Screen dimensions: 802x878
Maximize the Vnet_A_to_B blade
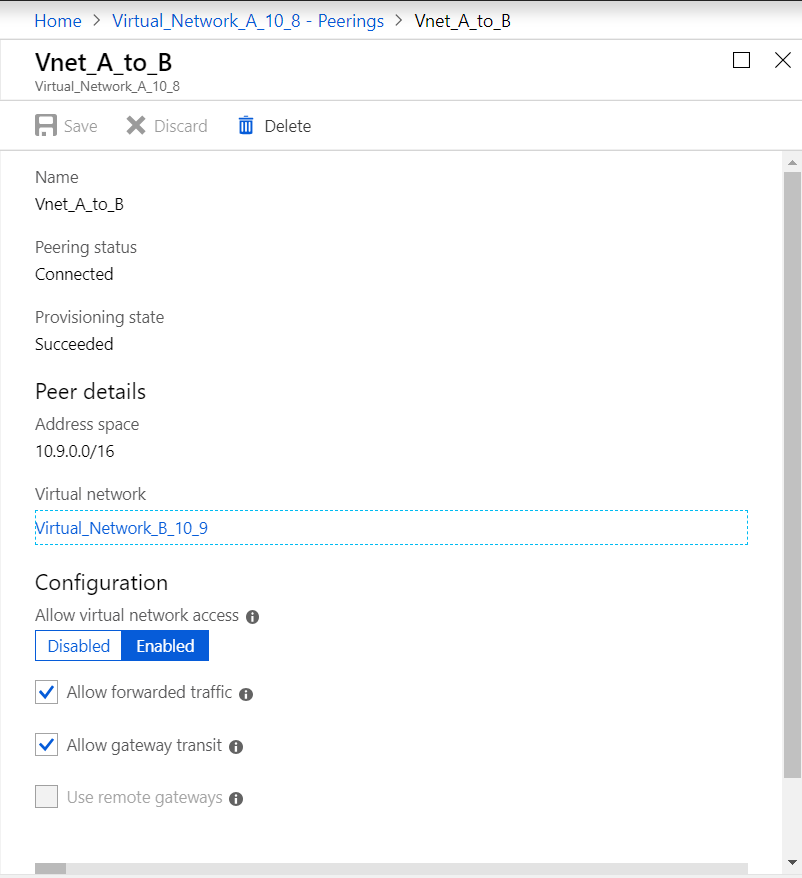(x=741, y=60)
